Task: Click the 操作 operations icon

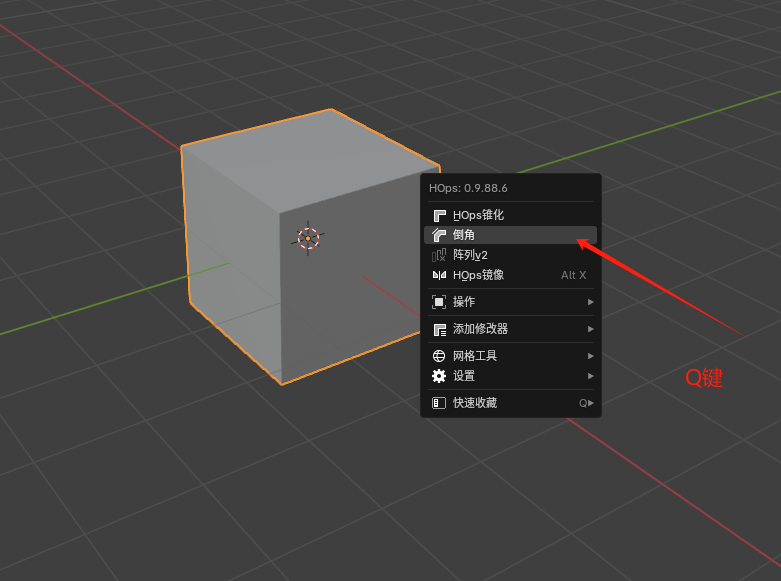Action: pos(439,302)
